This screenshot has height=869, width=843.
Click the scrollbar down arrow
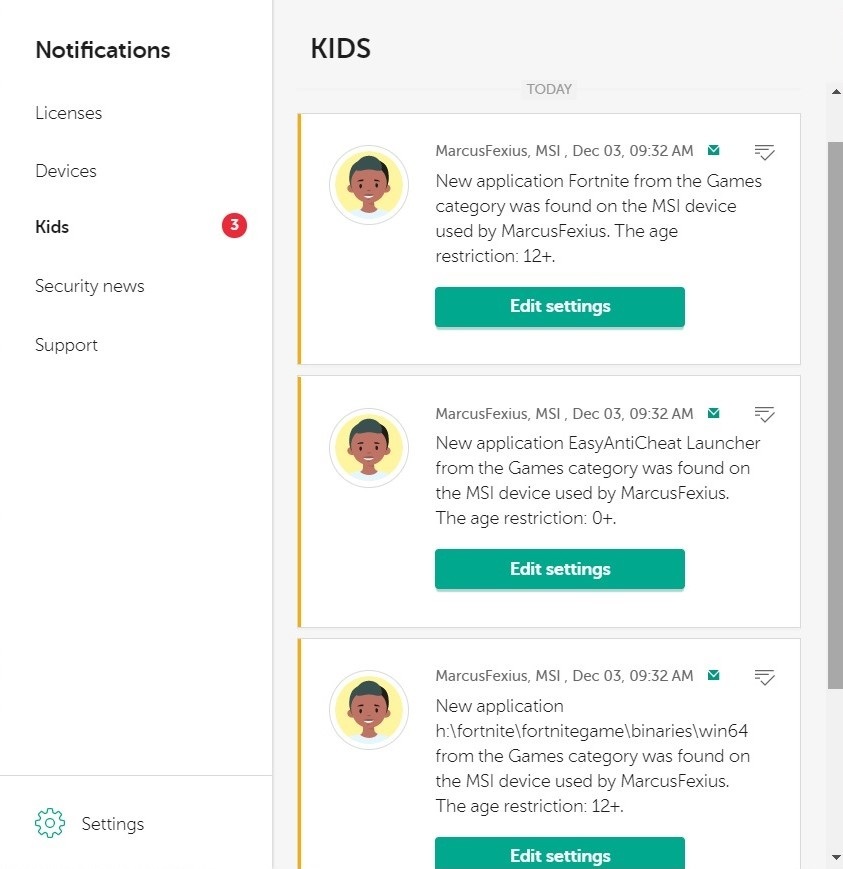[x=835, y=857]
